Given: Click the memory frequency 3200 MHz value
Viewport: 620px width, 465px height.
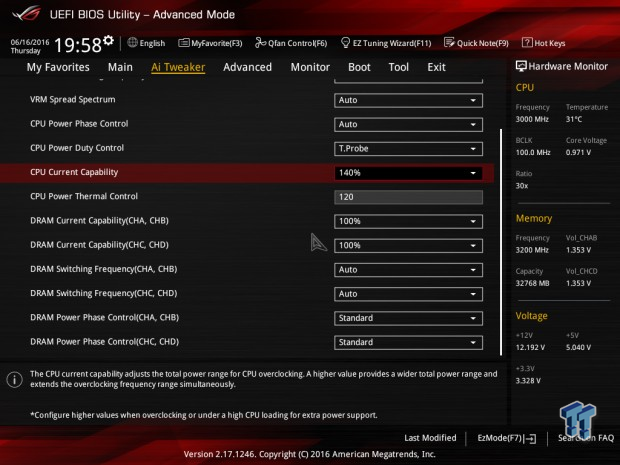Looking at the screenshot, I should 532,250.
